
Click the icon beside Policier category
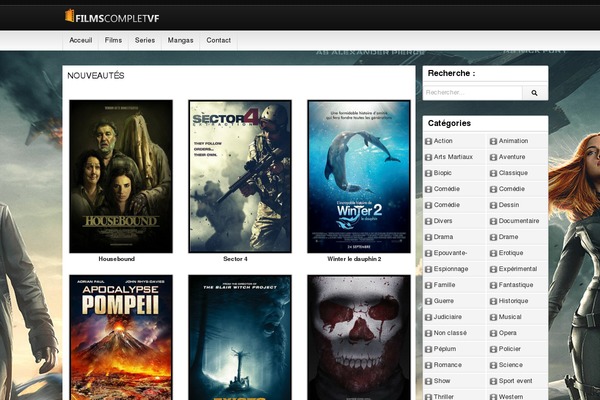point(494,349)
